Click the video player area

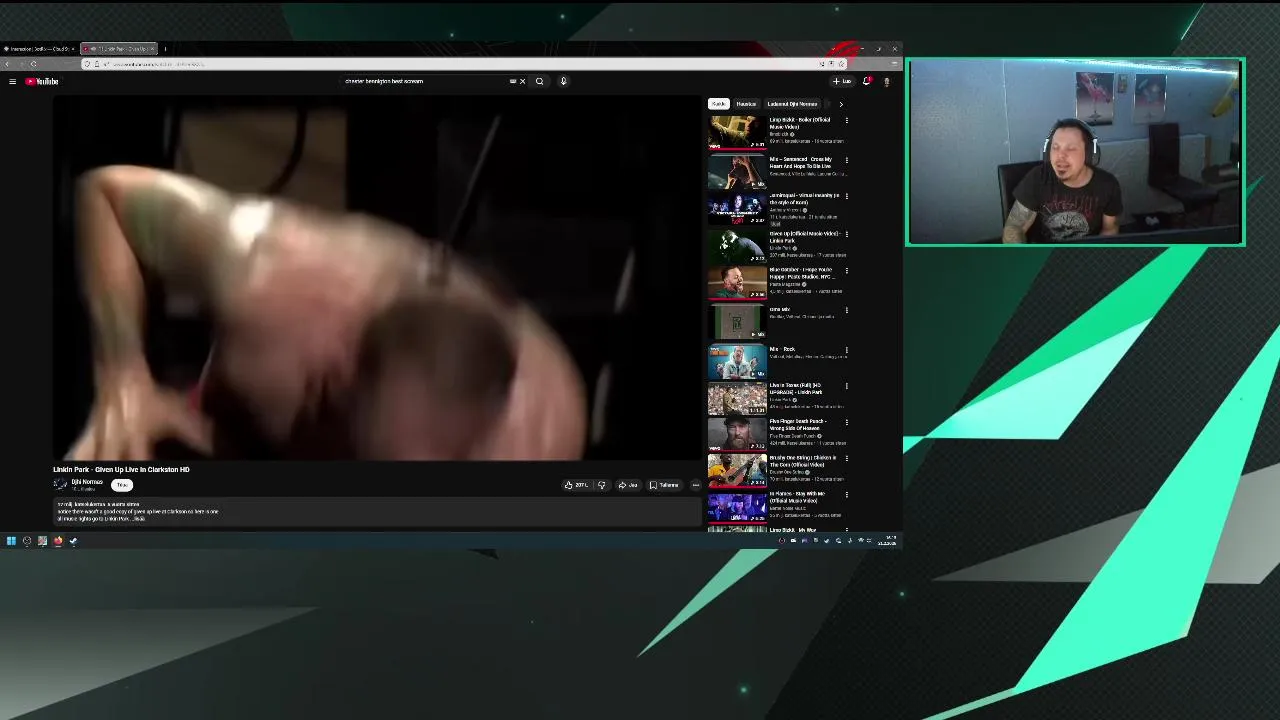pyautogui.click(x=377, y=279)
